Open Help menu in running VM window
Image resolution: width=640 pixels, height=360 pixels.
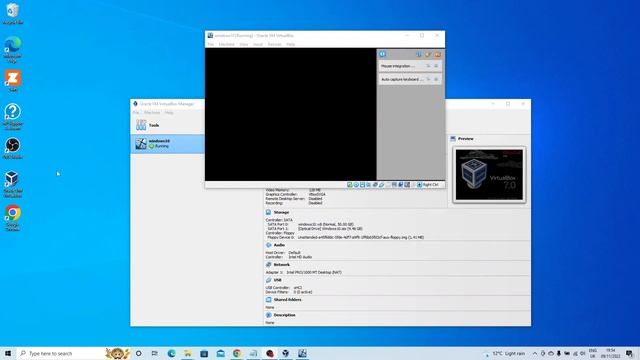[x=291, y=44]
